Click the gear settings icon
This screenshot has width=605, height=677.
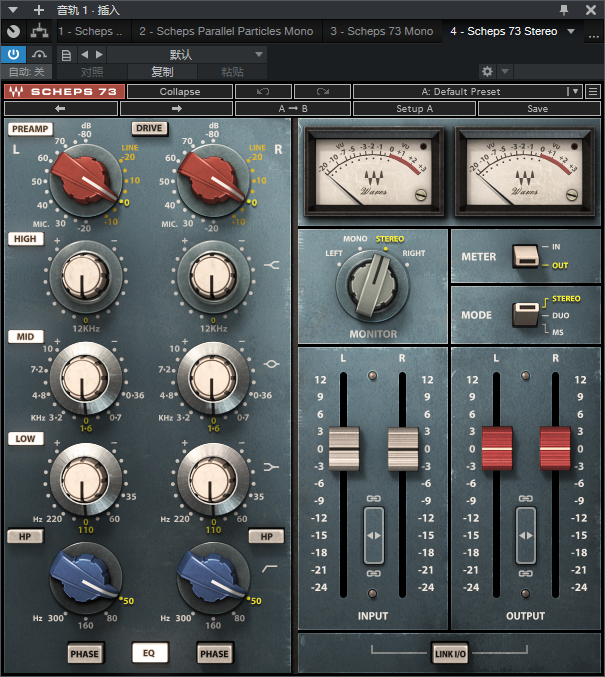click(487, 71)
